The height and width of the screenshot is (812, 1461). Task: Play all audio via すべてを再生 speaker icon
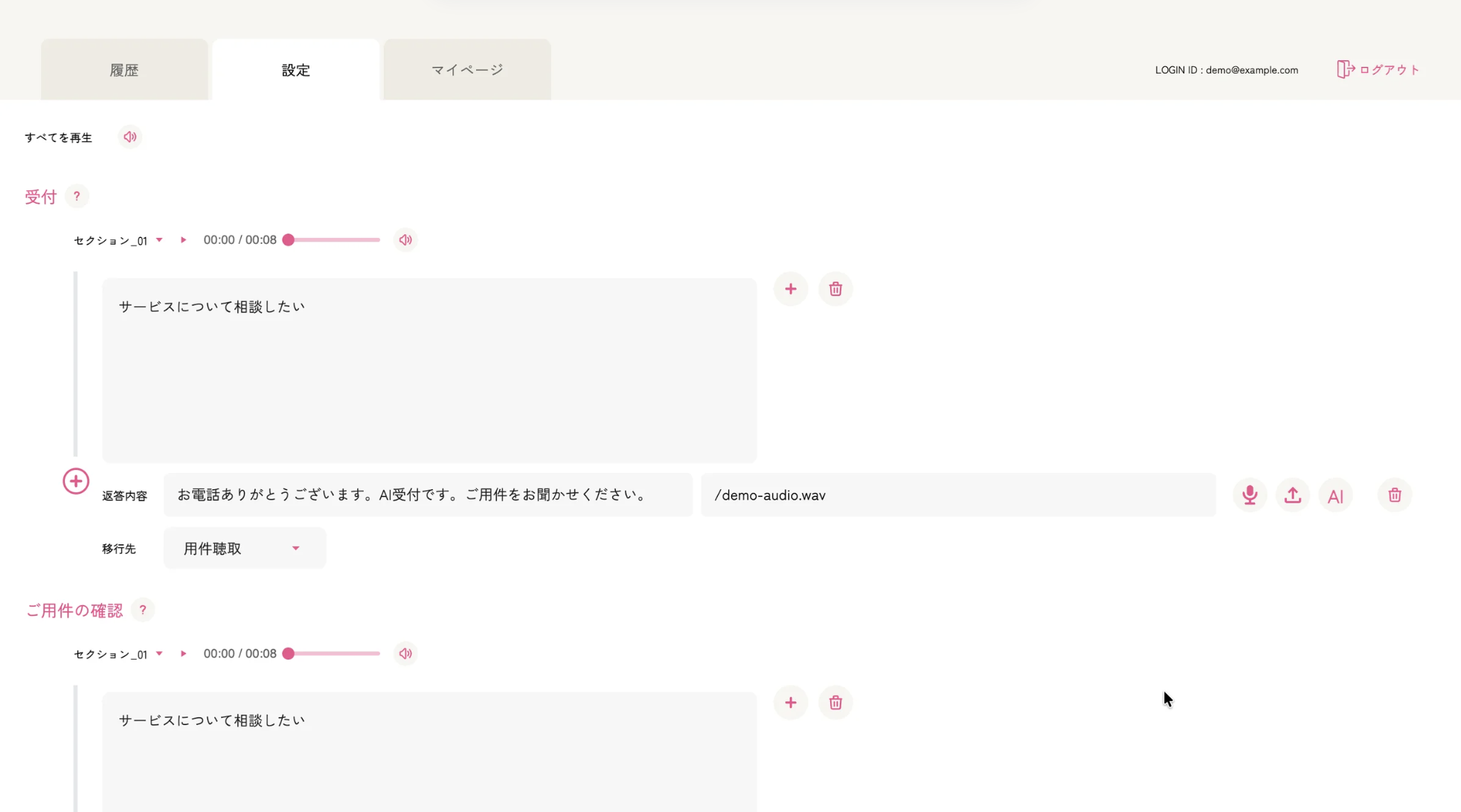pos(130,137)
